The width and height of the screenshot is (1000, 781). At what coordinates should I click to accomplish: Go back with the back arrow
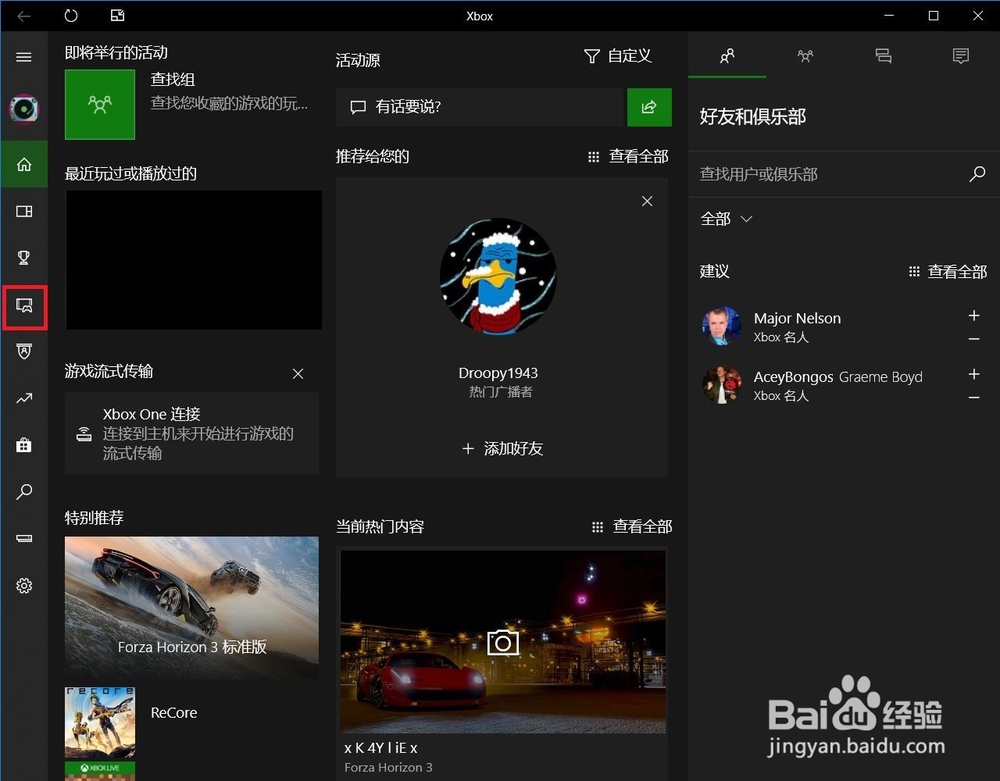tap(24, 16)
